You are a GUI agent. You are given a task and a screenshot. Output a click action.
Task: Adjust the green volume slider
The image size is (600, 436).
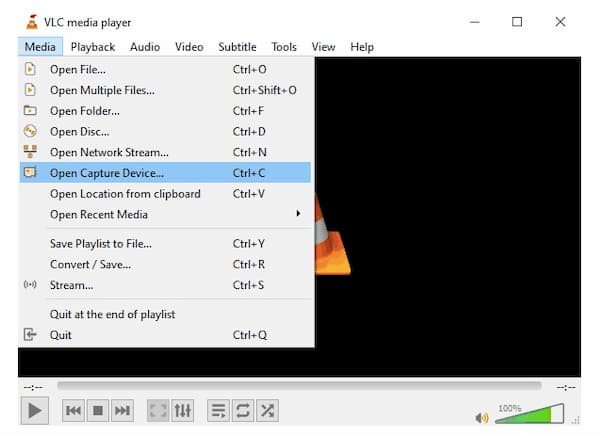[530, 415]
